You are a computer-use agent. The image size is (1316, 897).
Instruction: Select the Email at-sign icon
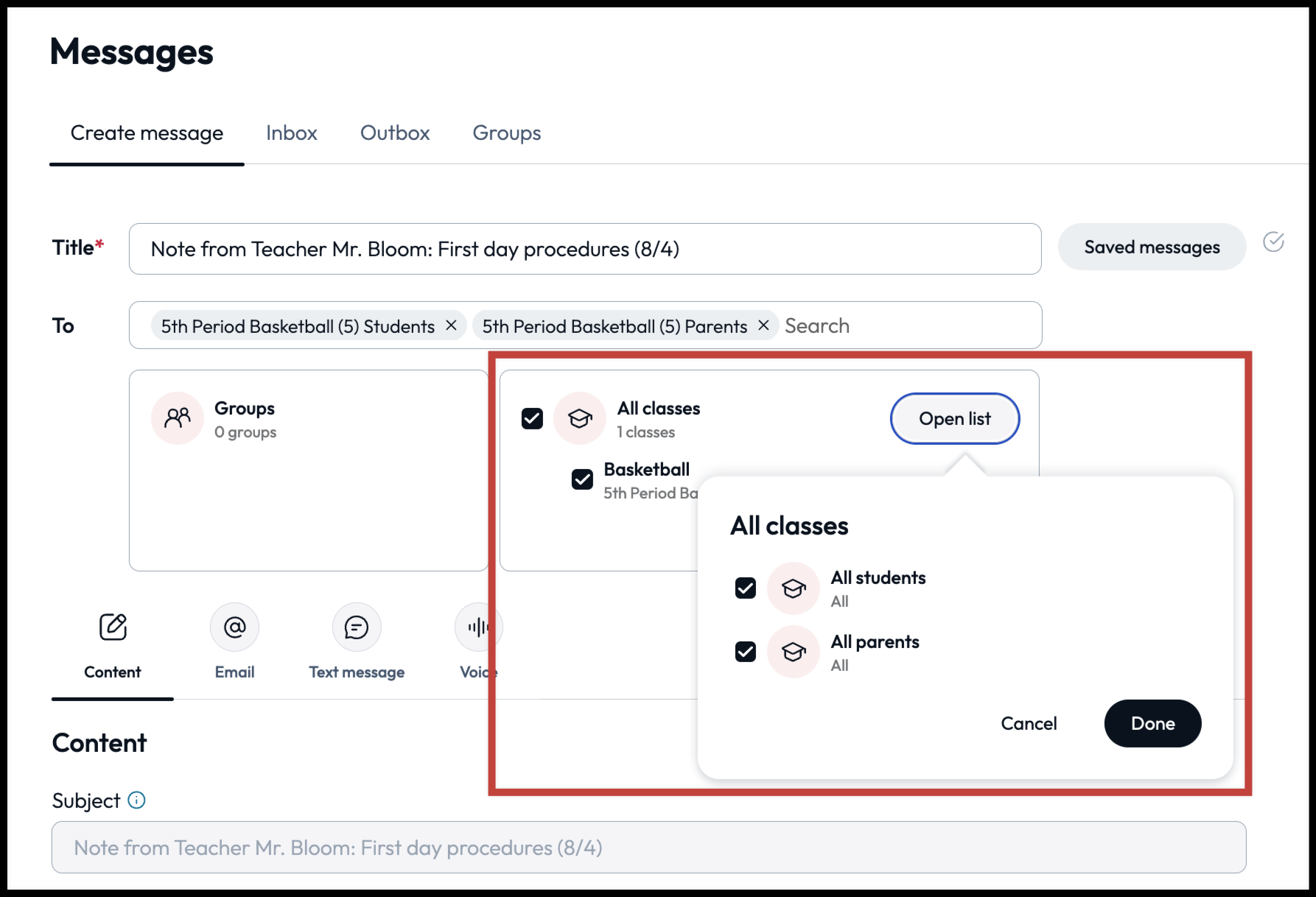[234, 627]
